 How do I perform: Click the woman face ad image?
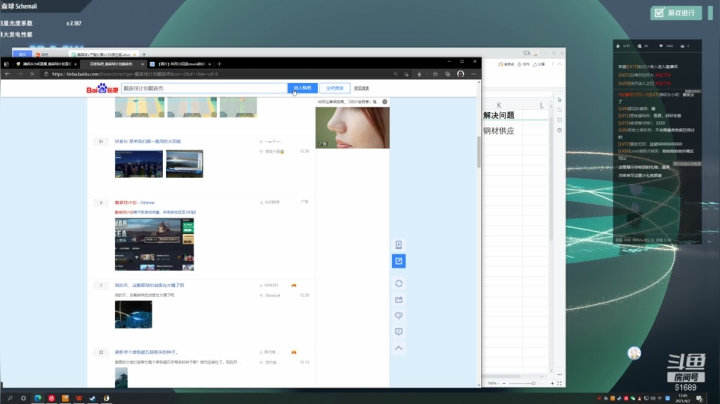tap(353, 128)
